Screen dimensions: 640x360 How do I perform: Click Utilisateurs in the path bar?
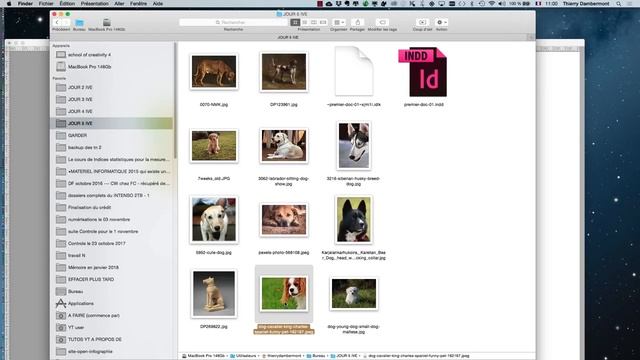[x=244, y=356]
